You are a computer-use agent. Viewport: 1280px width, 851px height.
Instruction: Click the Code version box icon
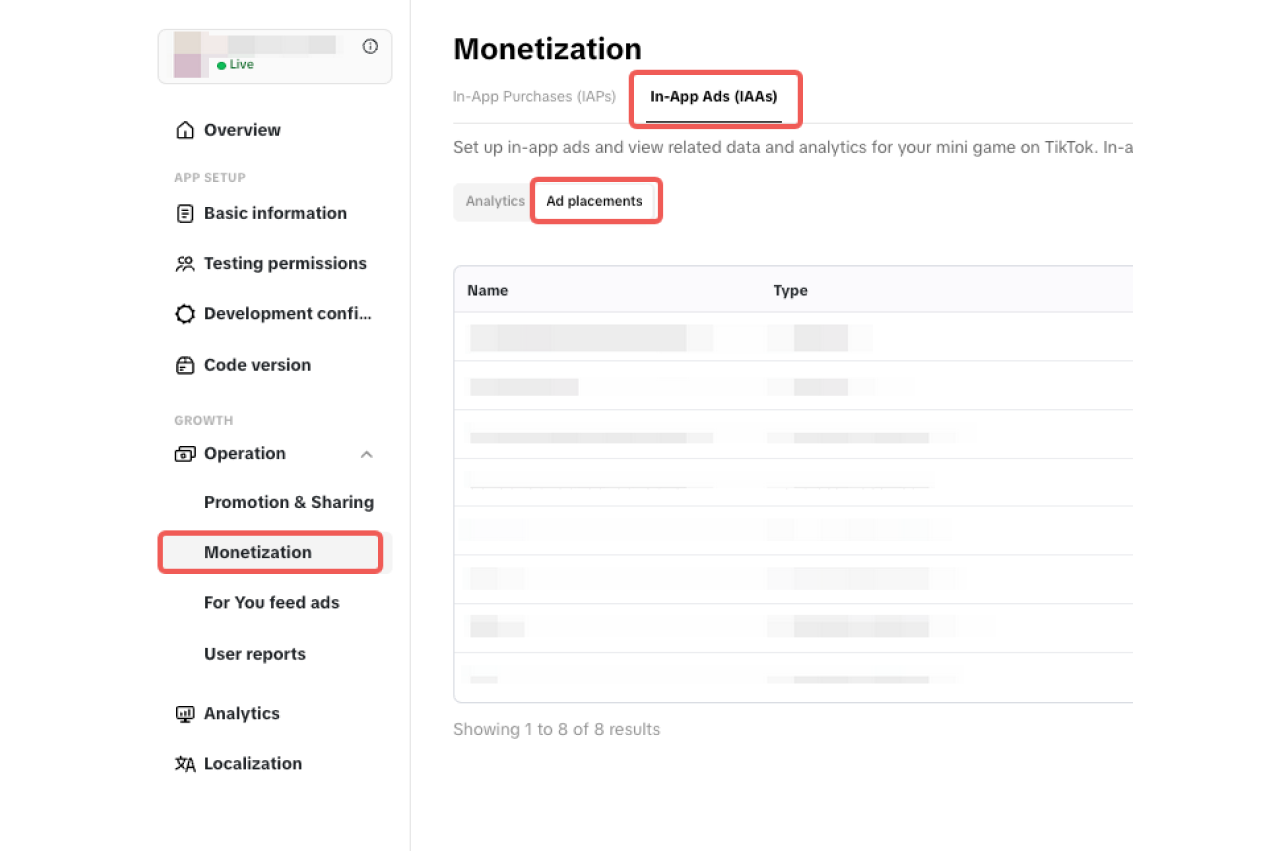(x=185, y=365)
